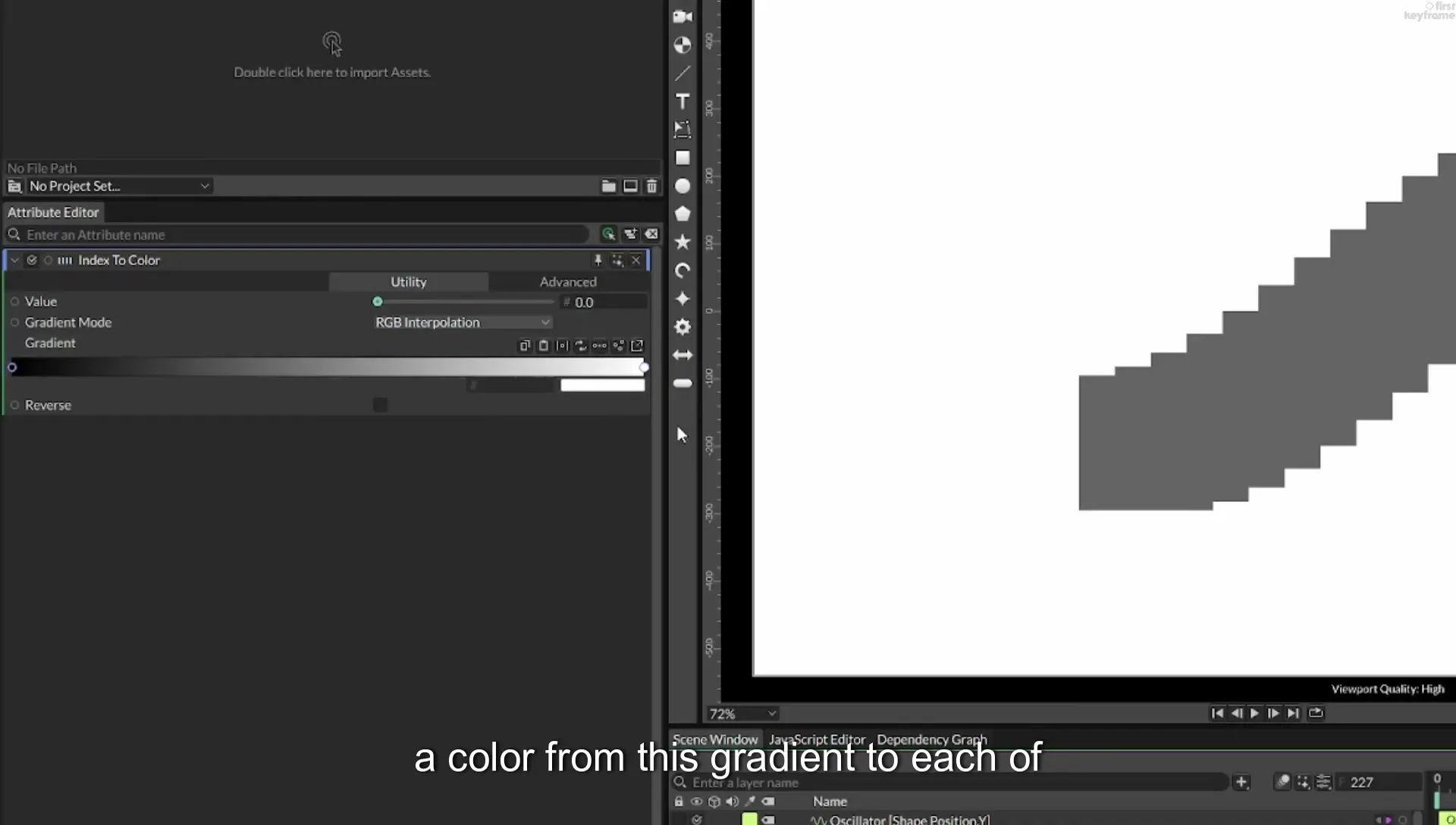Image resolution: width=1456 pixels, height=825 pixels.
Task: Select the Line drawing tool
Action: [x=682, y=73]
